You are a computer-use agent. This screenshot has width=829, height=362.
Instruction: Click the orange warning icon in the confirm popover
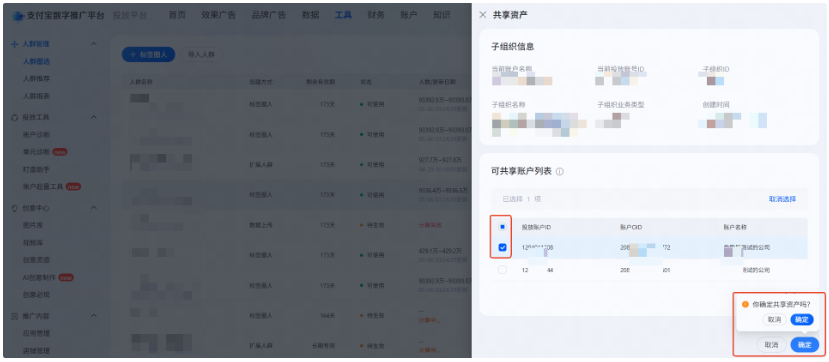pos(745,304)
